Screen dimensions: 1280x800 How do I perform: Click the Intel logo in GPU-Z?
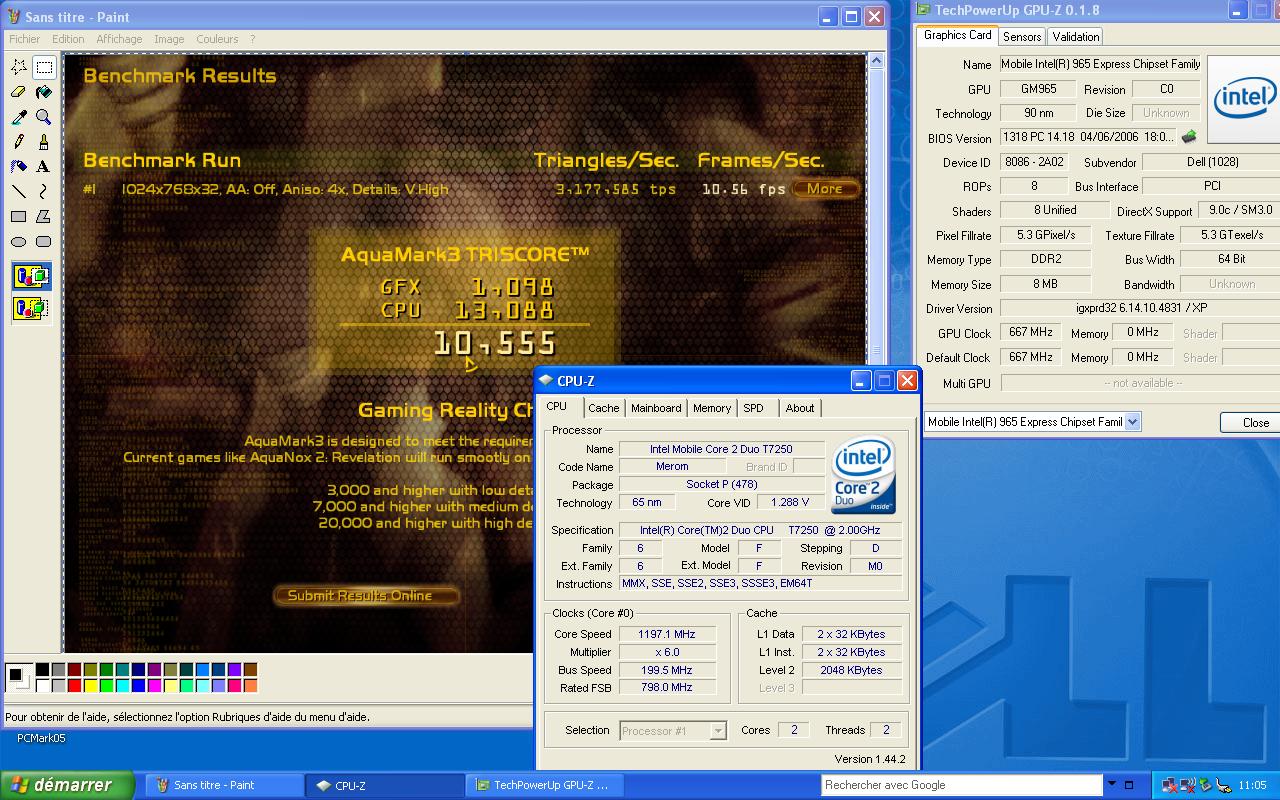1243,99
